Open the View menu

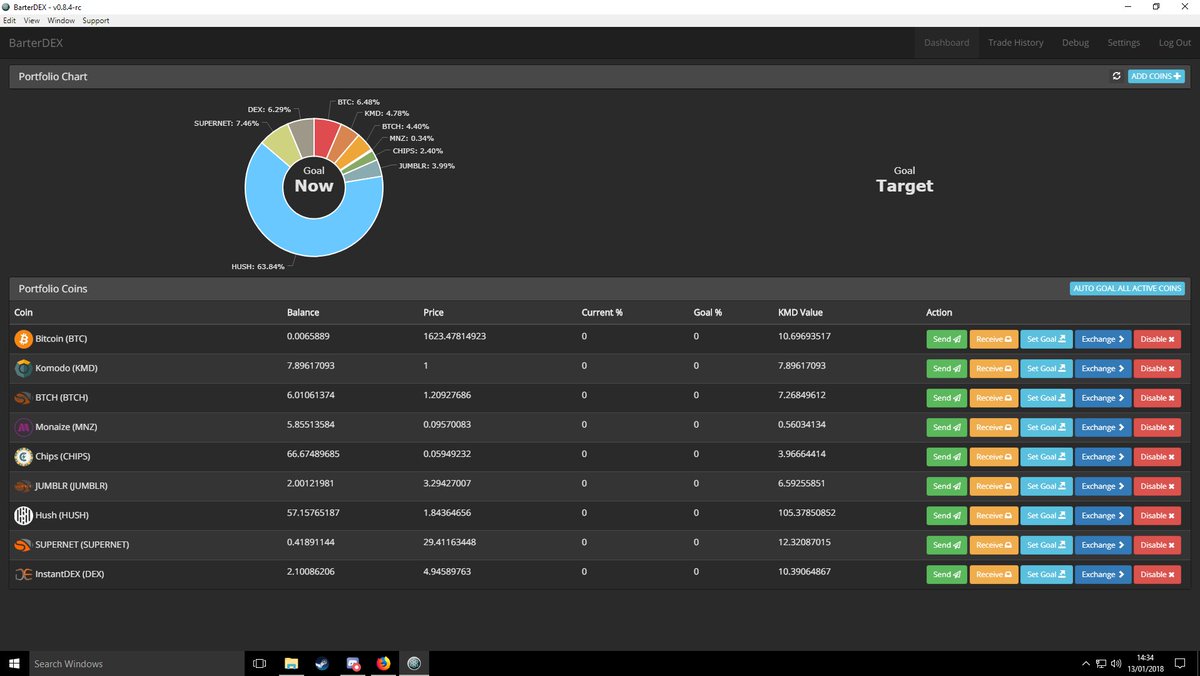click(x=32, y=20)
